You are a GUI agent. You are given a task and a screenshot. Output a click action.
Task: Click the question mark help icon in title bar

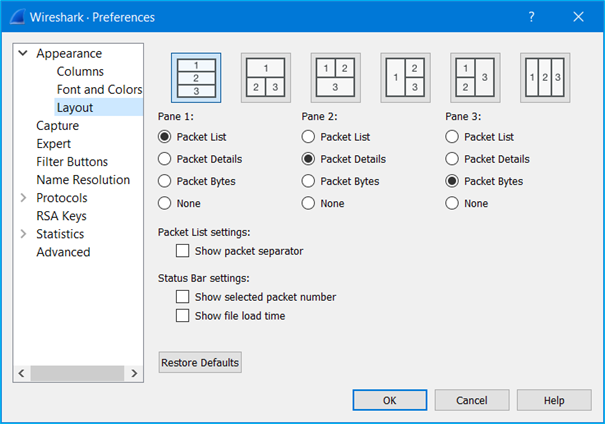click(x=532, y=17)
